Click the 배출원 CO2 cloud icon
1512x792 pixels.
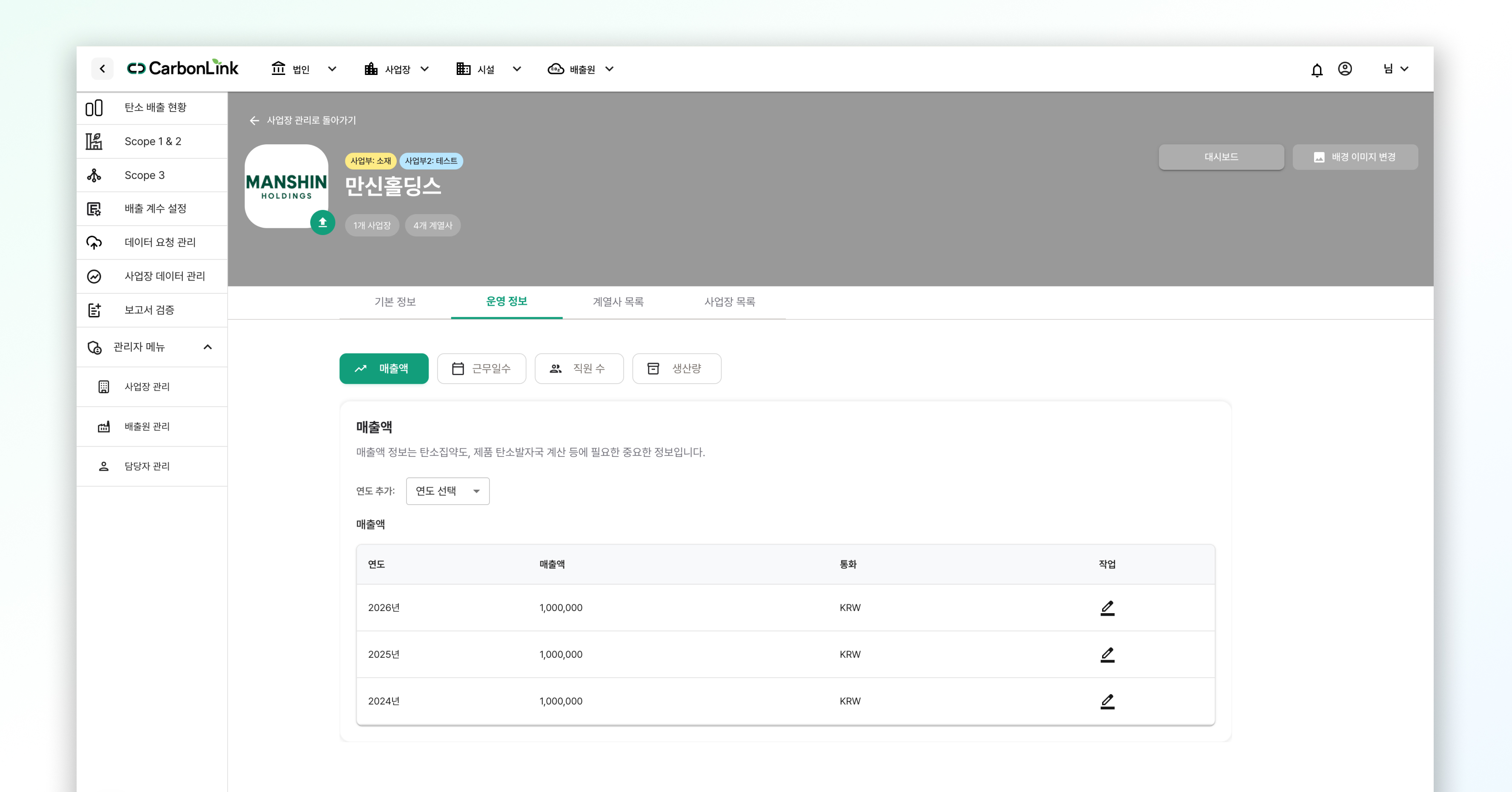click(555, 69)
